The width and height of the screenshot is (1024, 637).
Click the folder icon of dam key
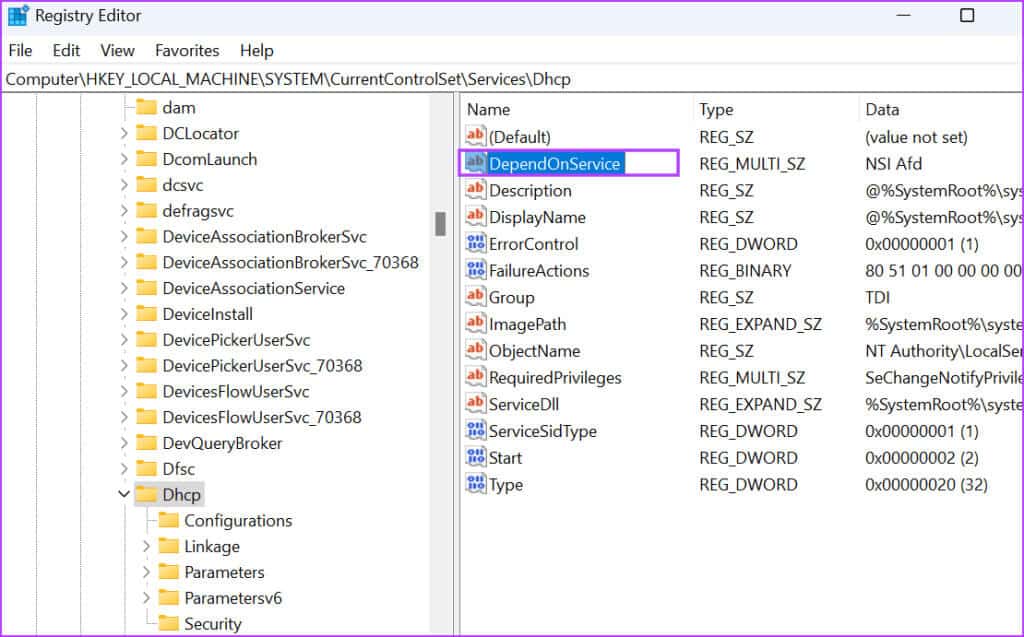[146, 107]
